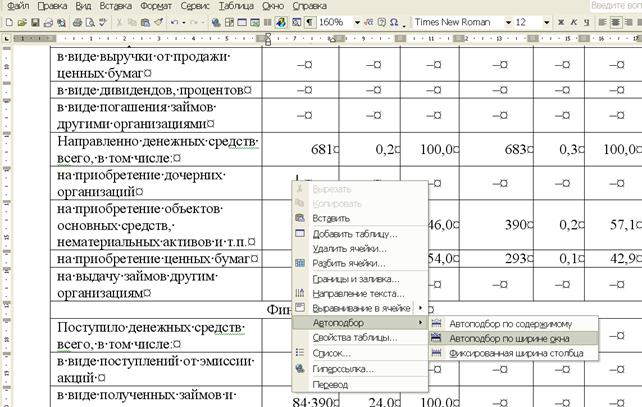Select Перевод in context menu

point(360,384)
